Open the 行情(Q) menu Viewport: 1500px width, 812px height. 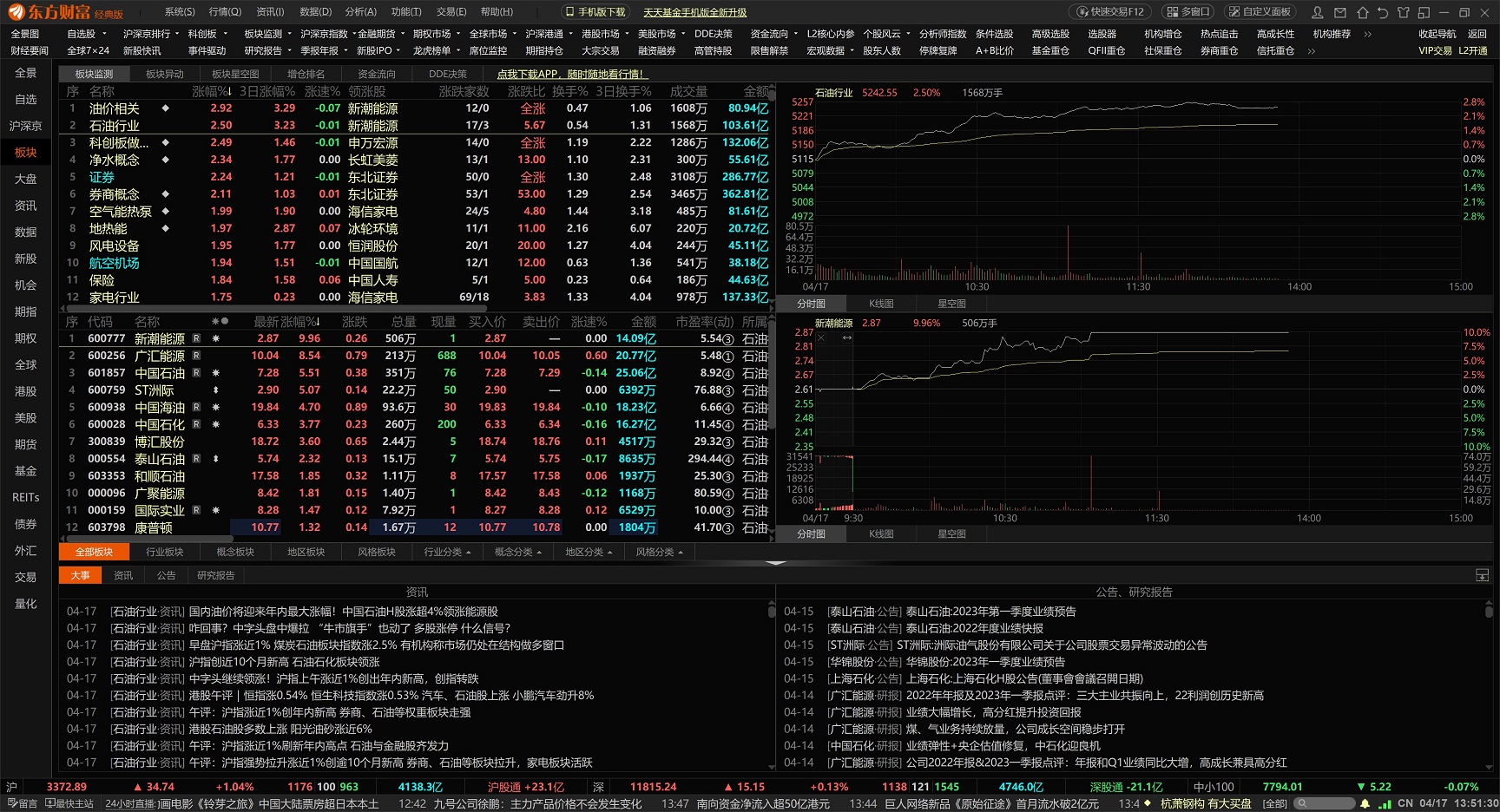[x=225, y=12]
